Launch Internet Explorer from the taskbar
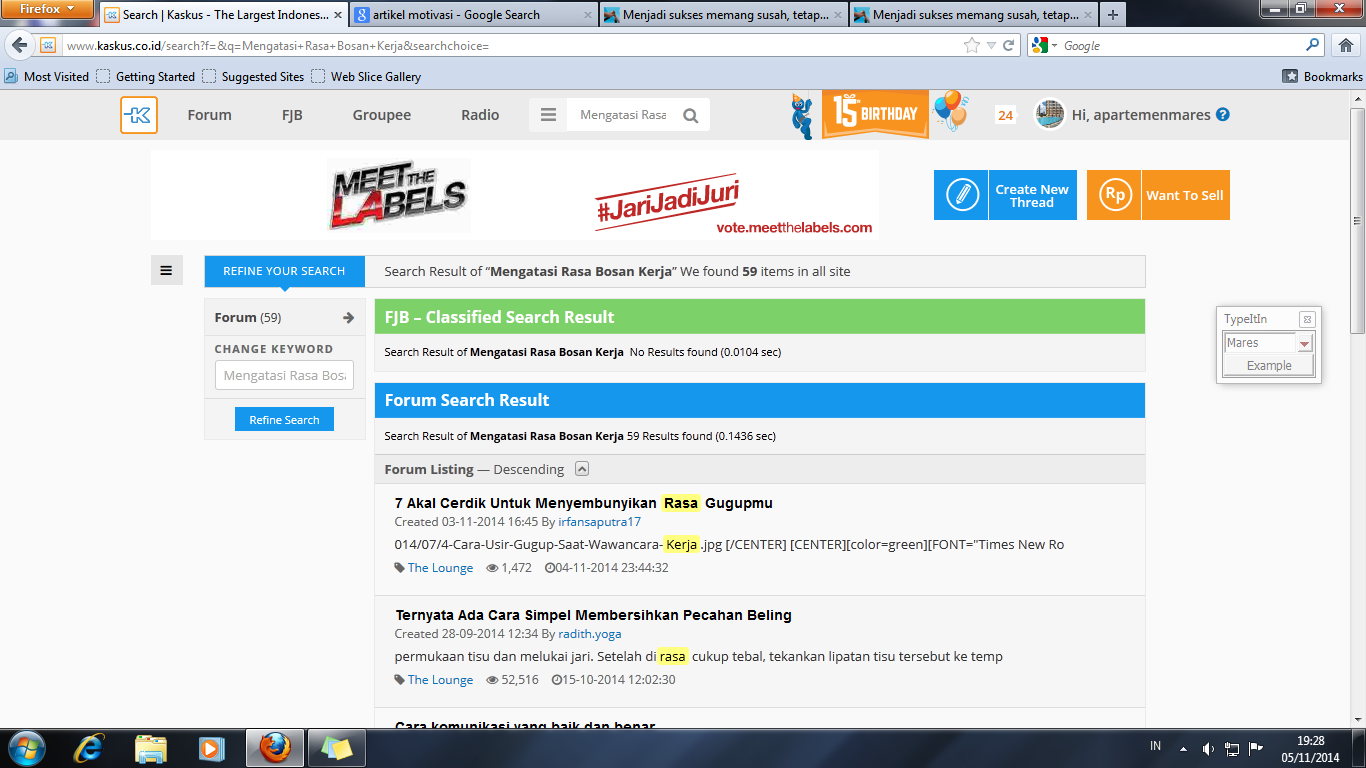Image resolution: width=1366 pixels, height=768 pixels. tap(89, 748)
